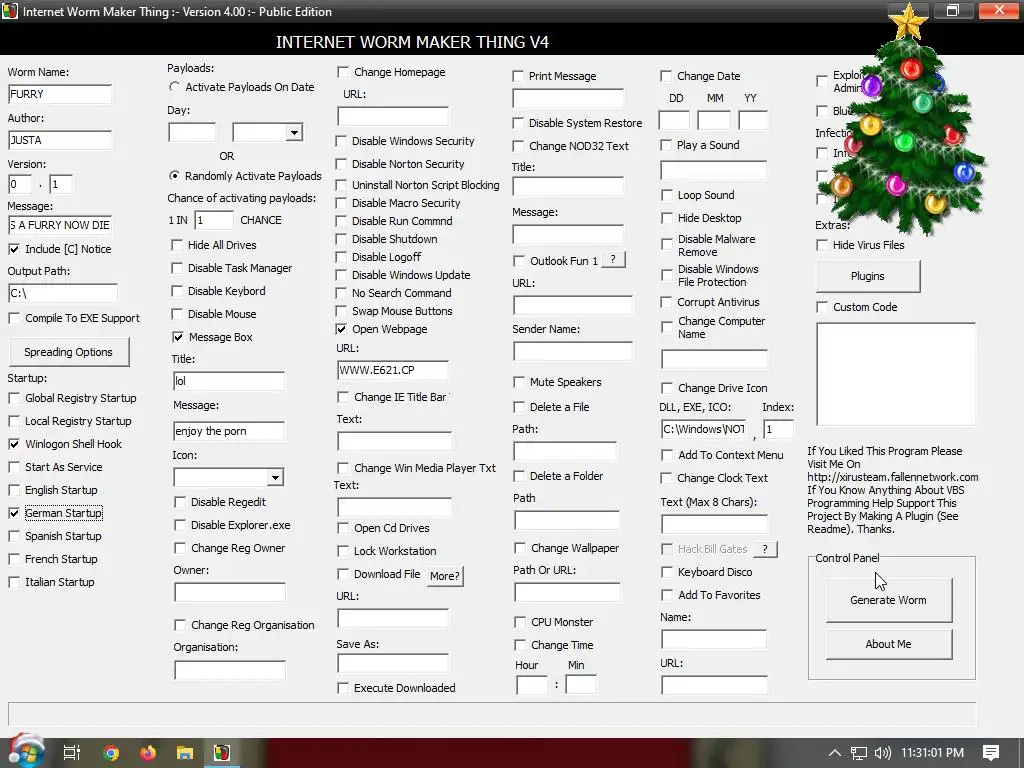
Task: Check the Change Clock Text checkbox
Action: tap(666, 478)
